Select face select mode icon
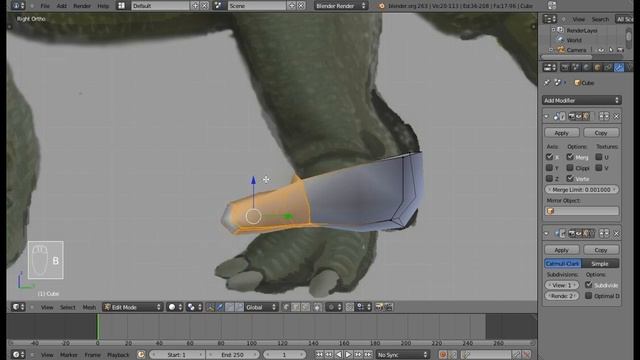This screenshot has height=360, width=640. click(x=305, y=307)
